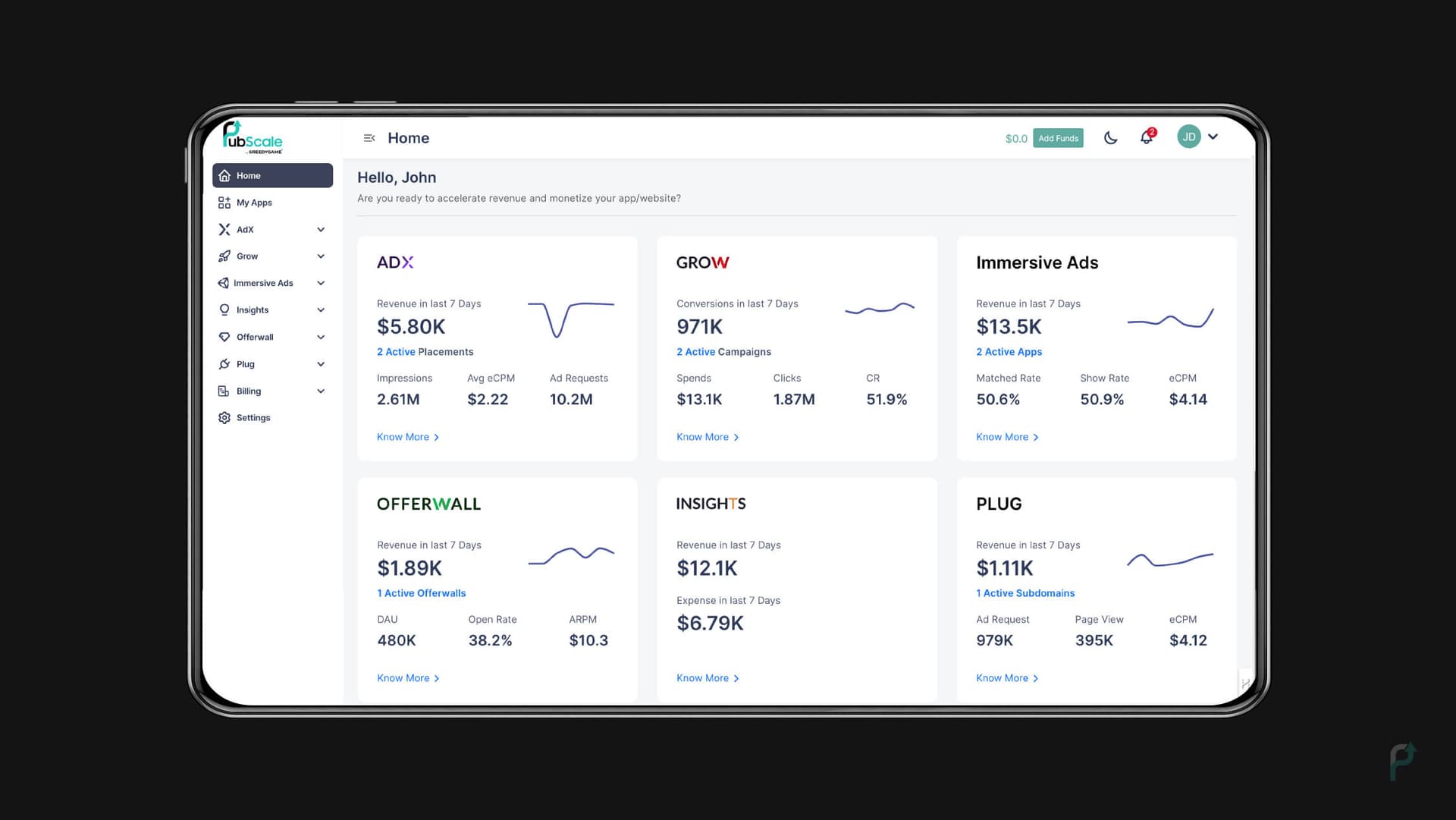Image resolution: width=1456 pixels, height=820 pixels.
Task: Expand the Billing submenu chevron
Action: pyautogui.click(x=321, y=391)
